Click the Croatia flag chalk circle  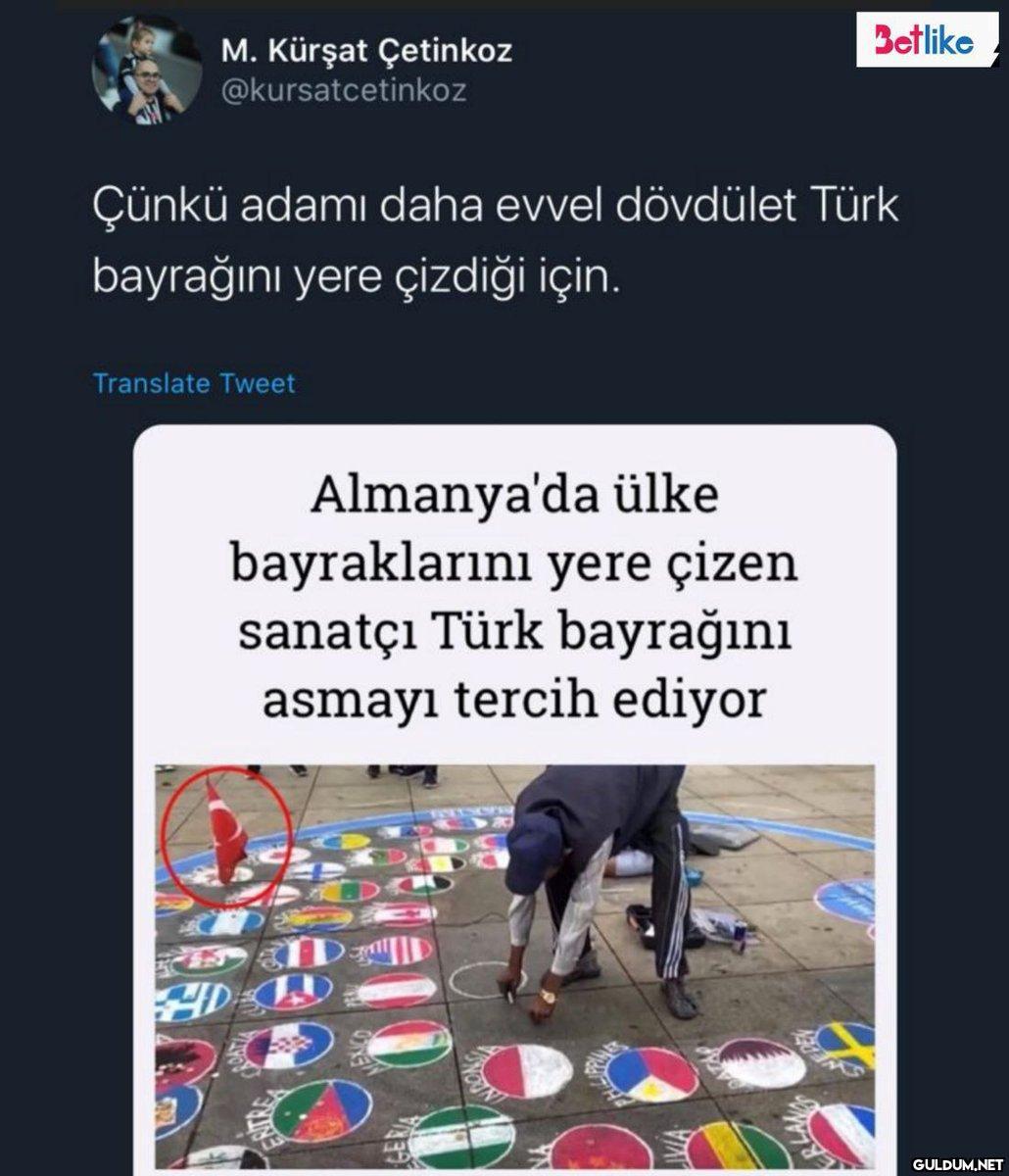[288, 1047]
